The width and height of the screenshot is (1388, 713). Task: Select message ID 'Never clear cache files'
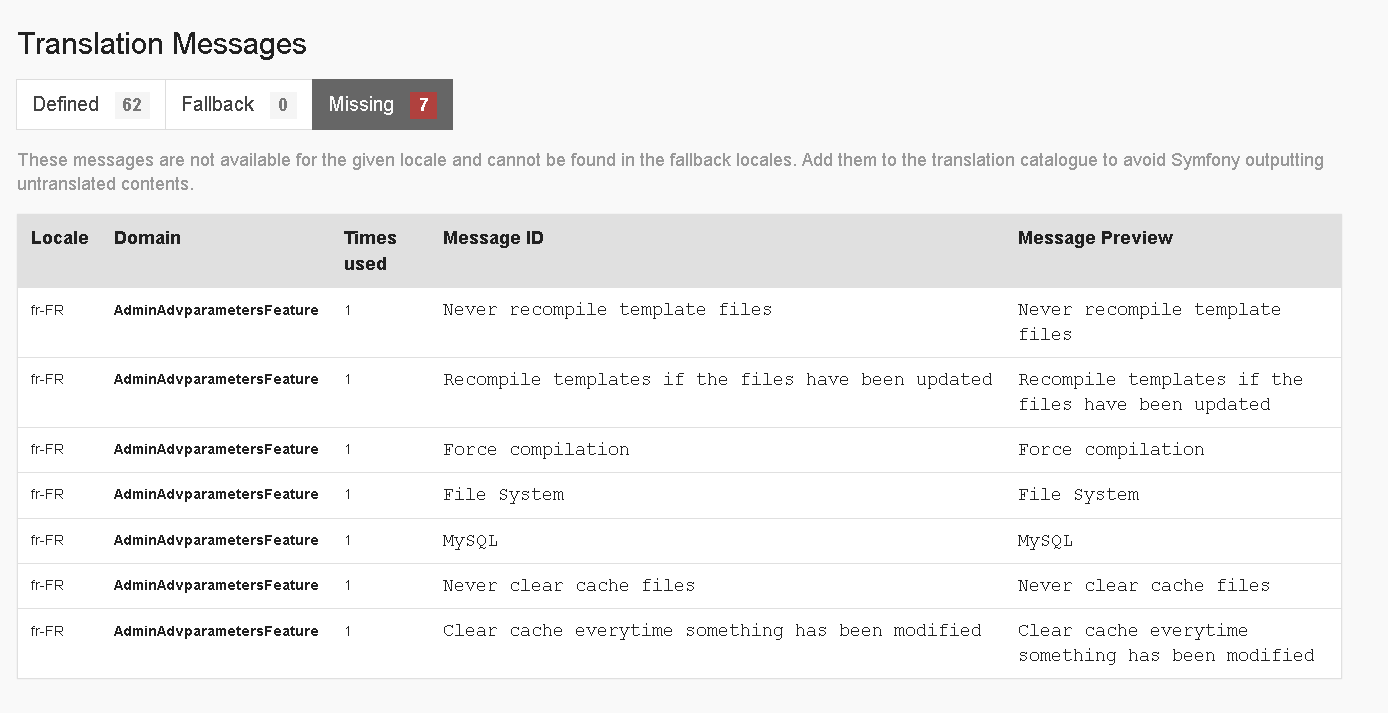(568, 586)
